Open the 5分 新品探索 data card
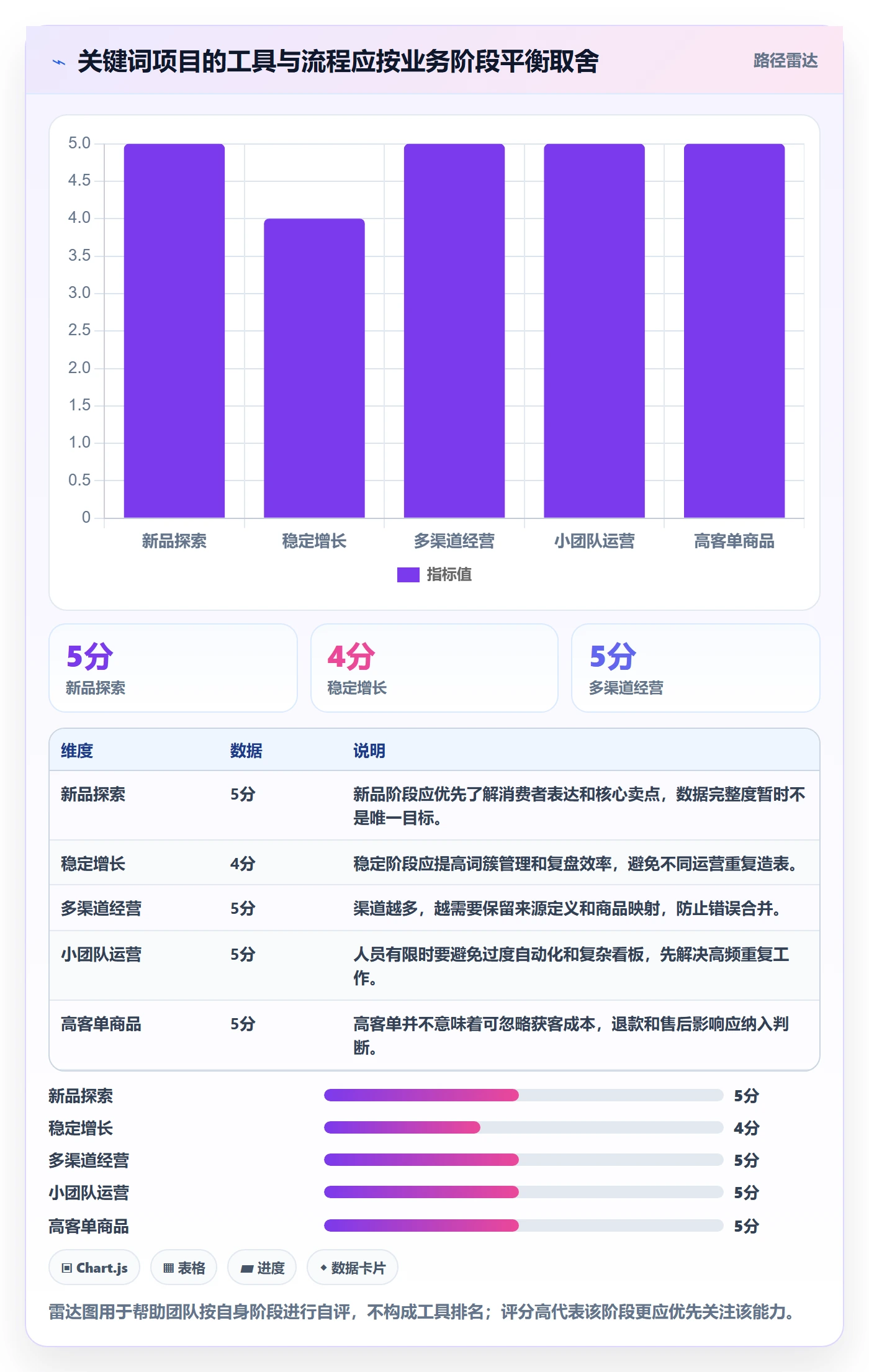869x1372 pixels. pyautogui.click(x=173, y=668)
